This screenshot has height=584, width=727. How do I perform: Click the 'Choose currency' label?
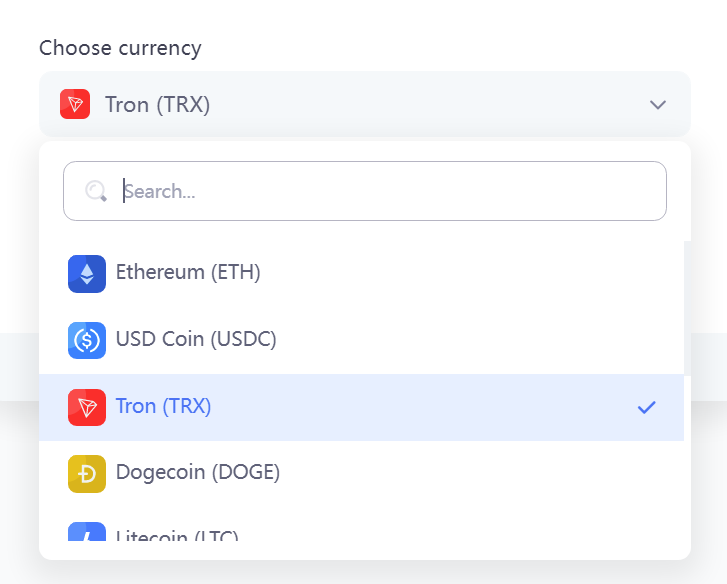coord(120,48)
